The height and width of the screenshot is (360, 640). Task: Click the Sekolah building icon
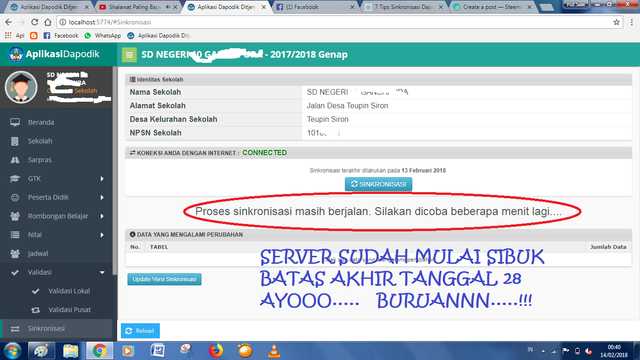[15, 141]
